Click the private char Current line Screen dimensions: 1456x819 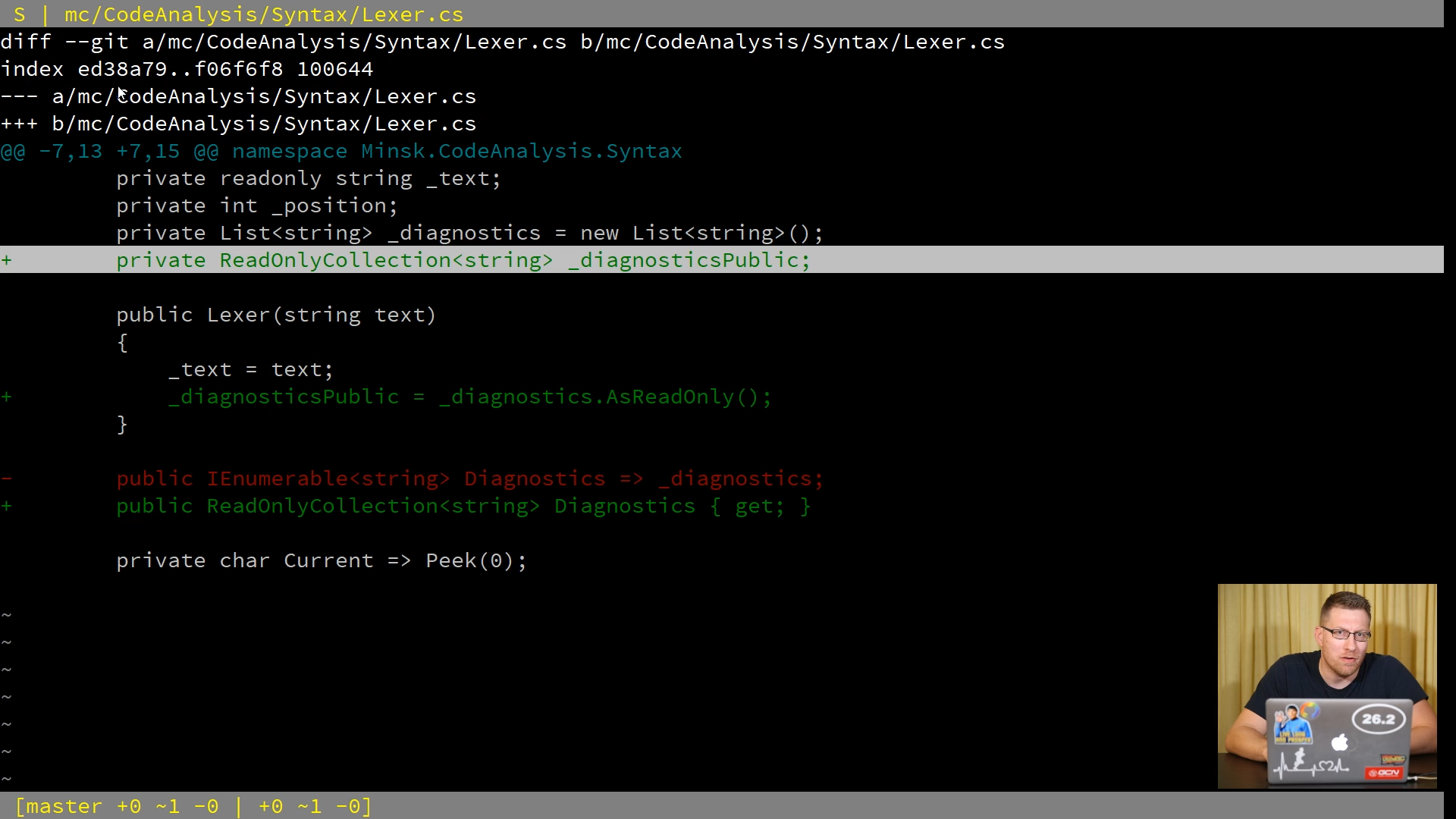pos(321,561)
